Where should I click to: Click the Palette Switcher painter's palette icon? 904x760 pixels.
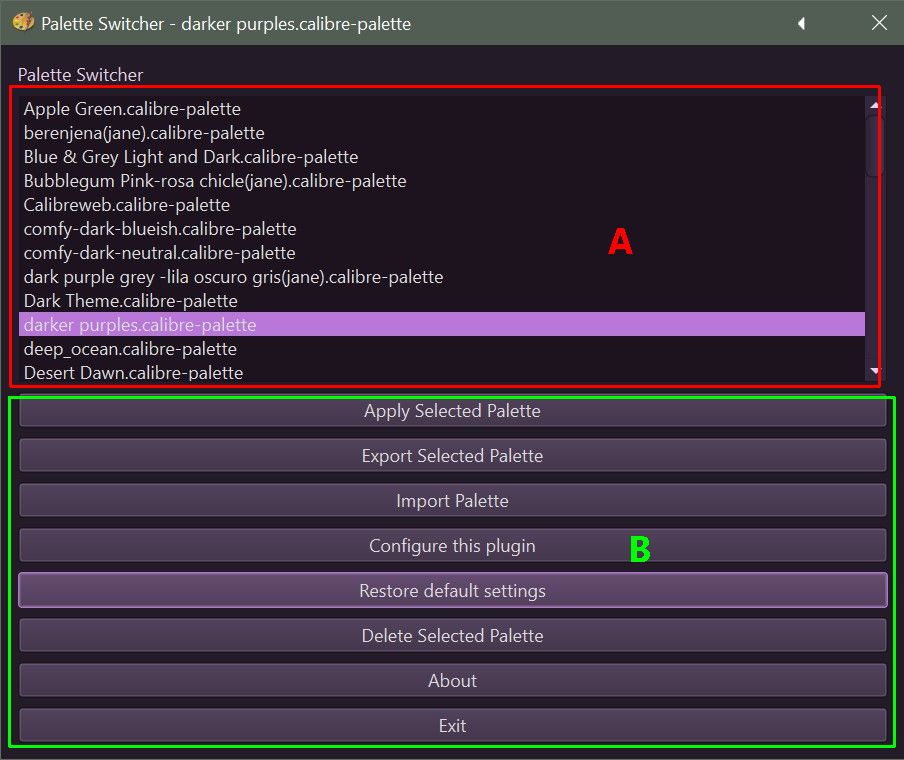[23, 22]
